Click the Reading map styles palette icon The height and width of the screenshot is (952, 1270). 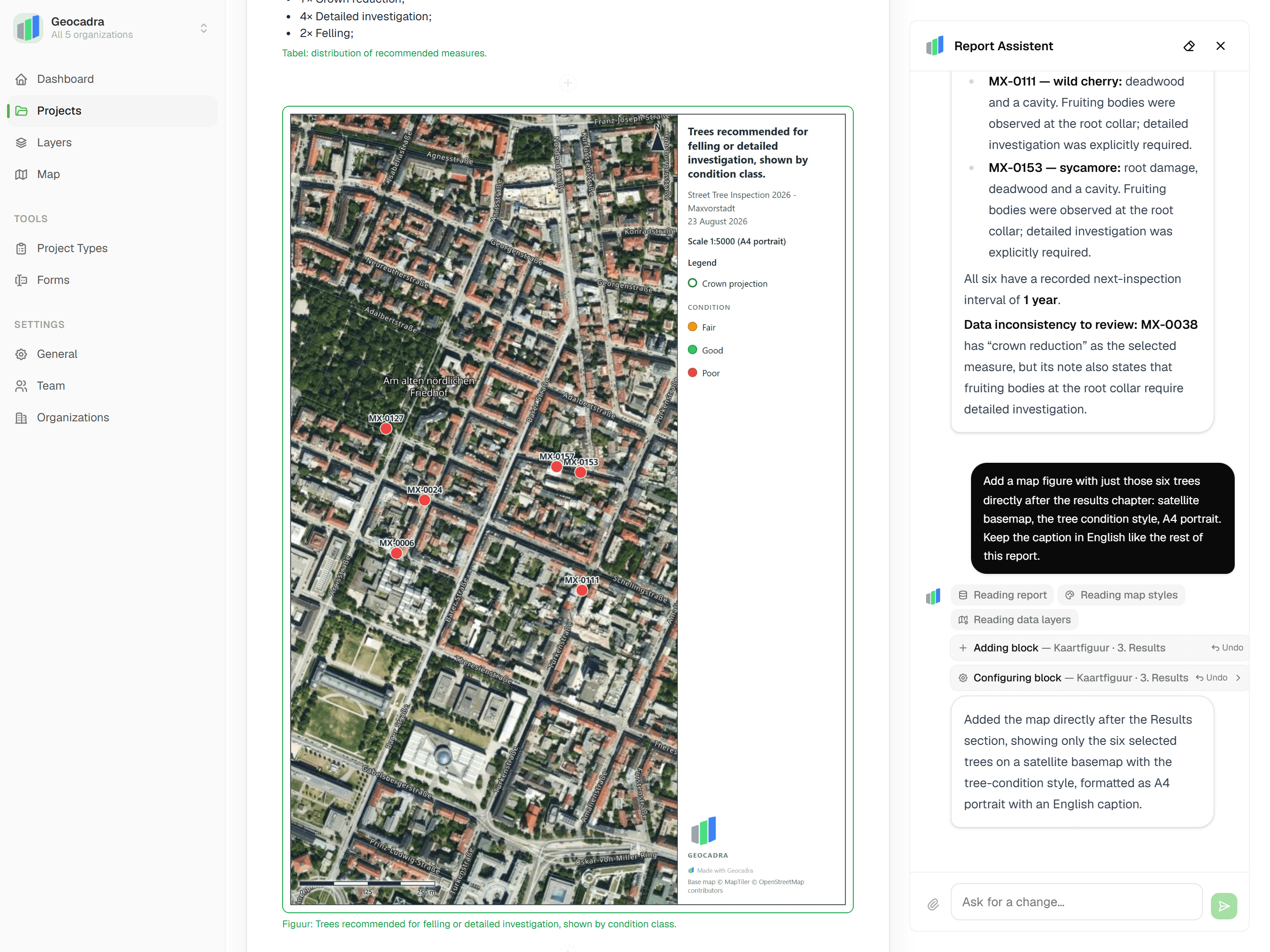point(1070,595)
